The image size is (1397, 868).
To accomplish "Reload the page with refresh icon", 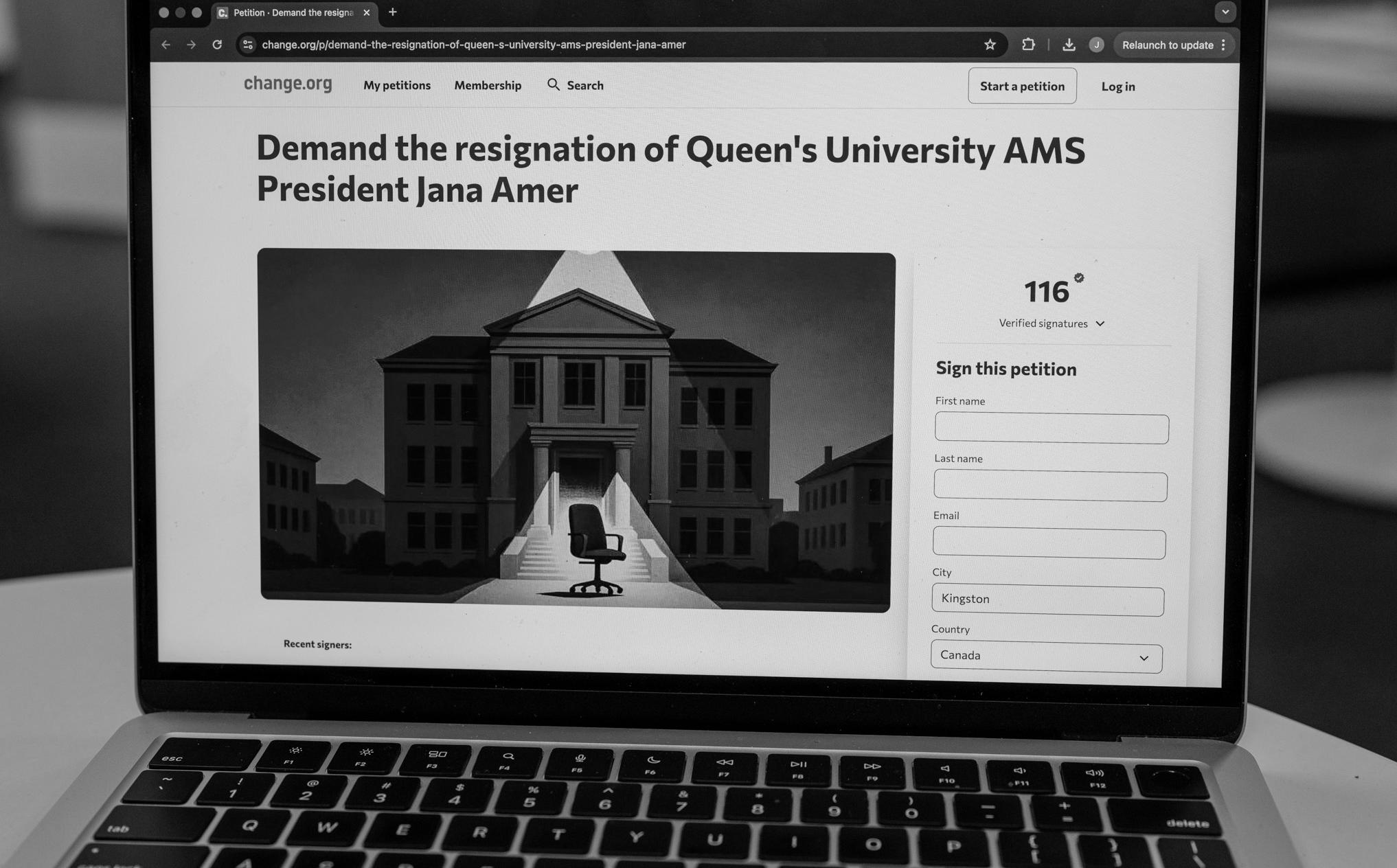I will tap(217, 45).
